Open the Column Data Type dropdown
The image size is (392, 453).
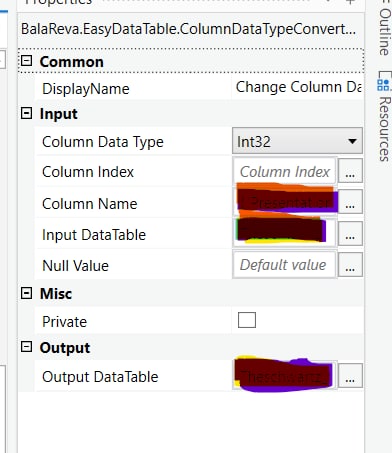click(x=297, y=141)
